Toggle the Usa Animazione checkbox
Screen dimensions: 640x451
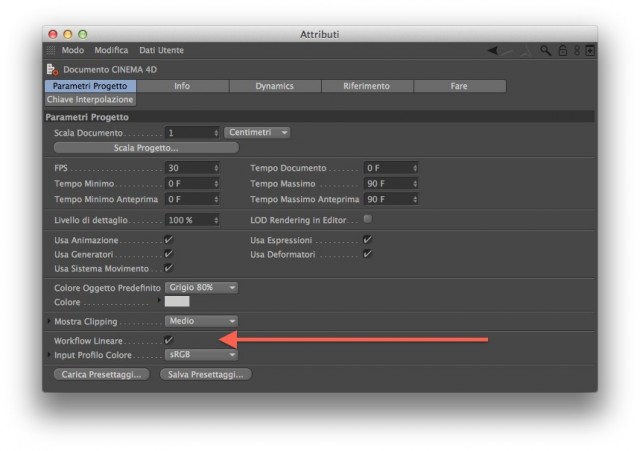pos(168,240)
